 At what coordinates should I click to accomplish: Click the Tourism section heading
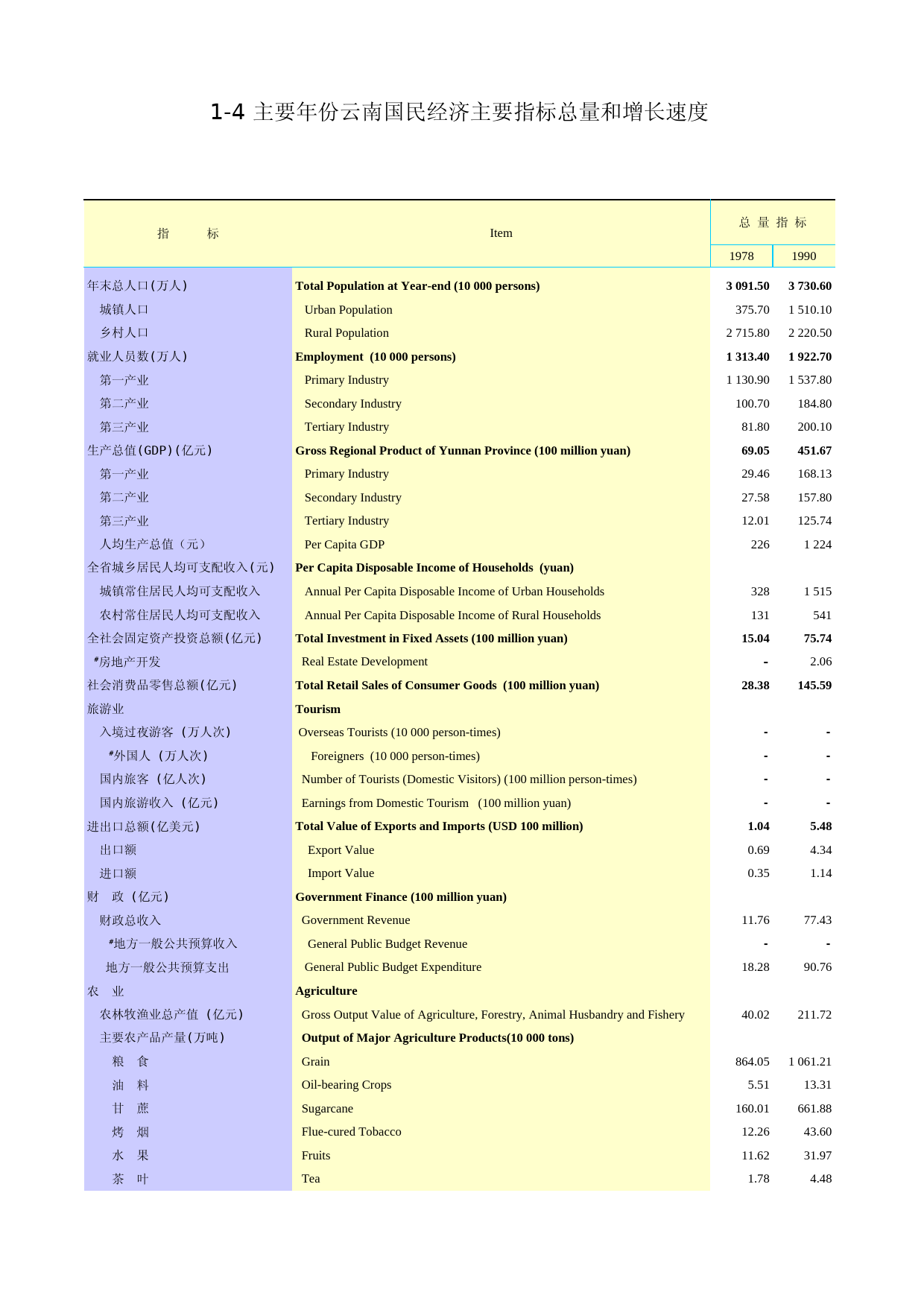(x=317, y=709)
